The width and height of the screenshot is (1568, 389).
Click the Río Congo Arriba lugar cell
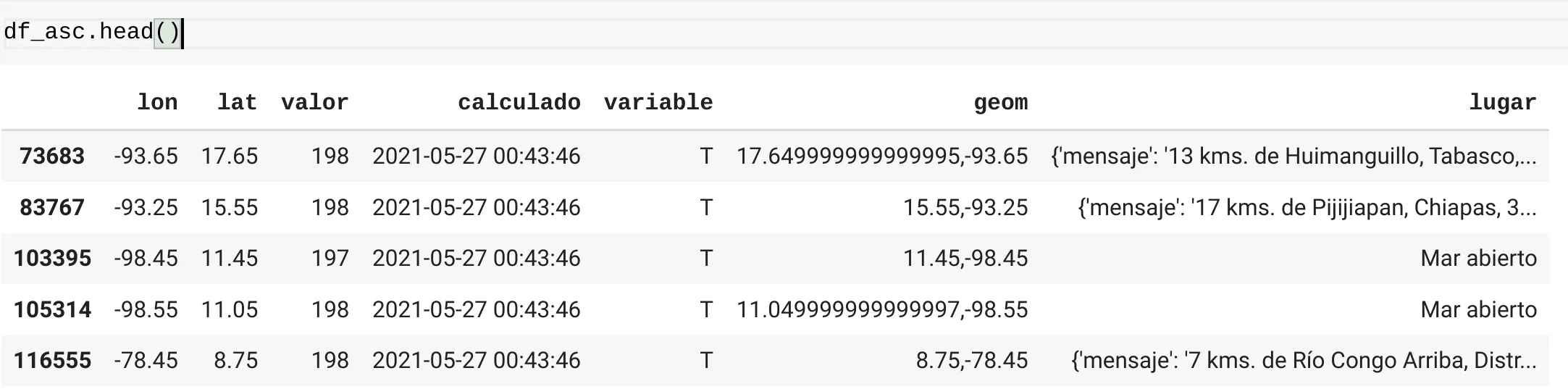click(x=1303, y=361)
